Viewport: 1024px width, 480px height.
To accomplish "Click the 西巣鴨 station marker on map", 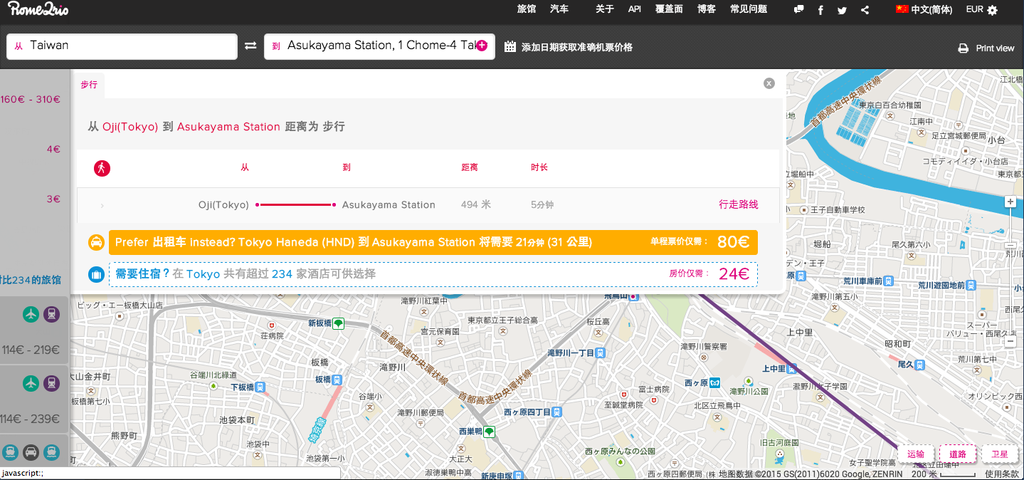I will pos(488,432).
